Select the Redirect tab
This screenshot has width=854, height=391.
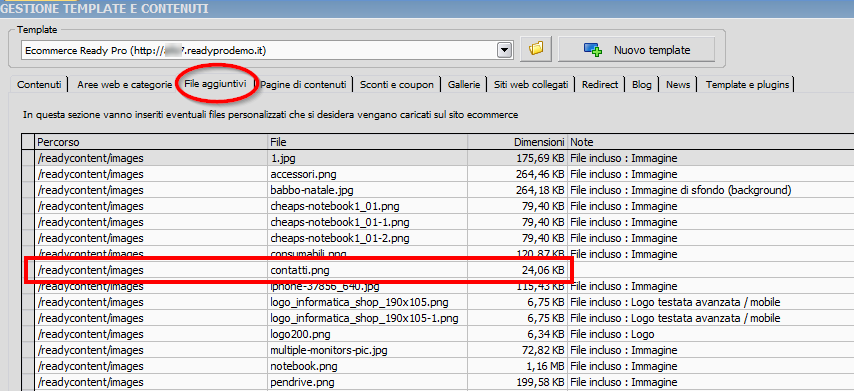point(600,84)
